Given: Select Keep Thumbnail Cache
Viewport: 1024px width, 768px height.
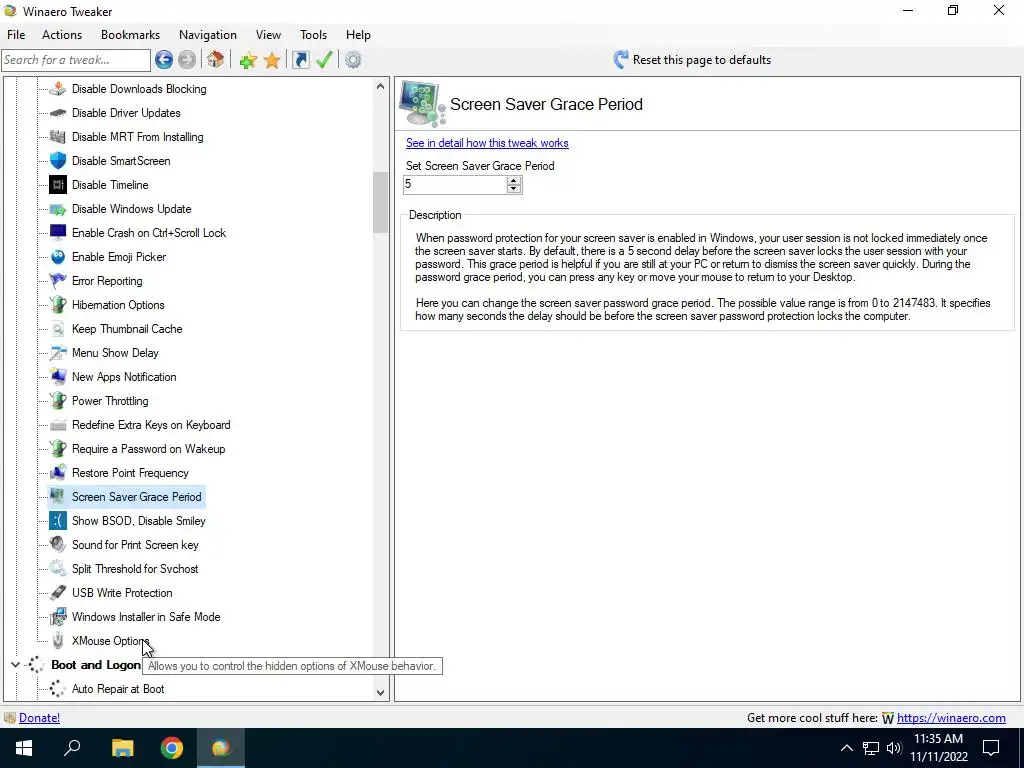Looking at the screenshot, I should pyautogui.click(x=127, y=329).
